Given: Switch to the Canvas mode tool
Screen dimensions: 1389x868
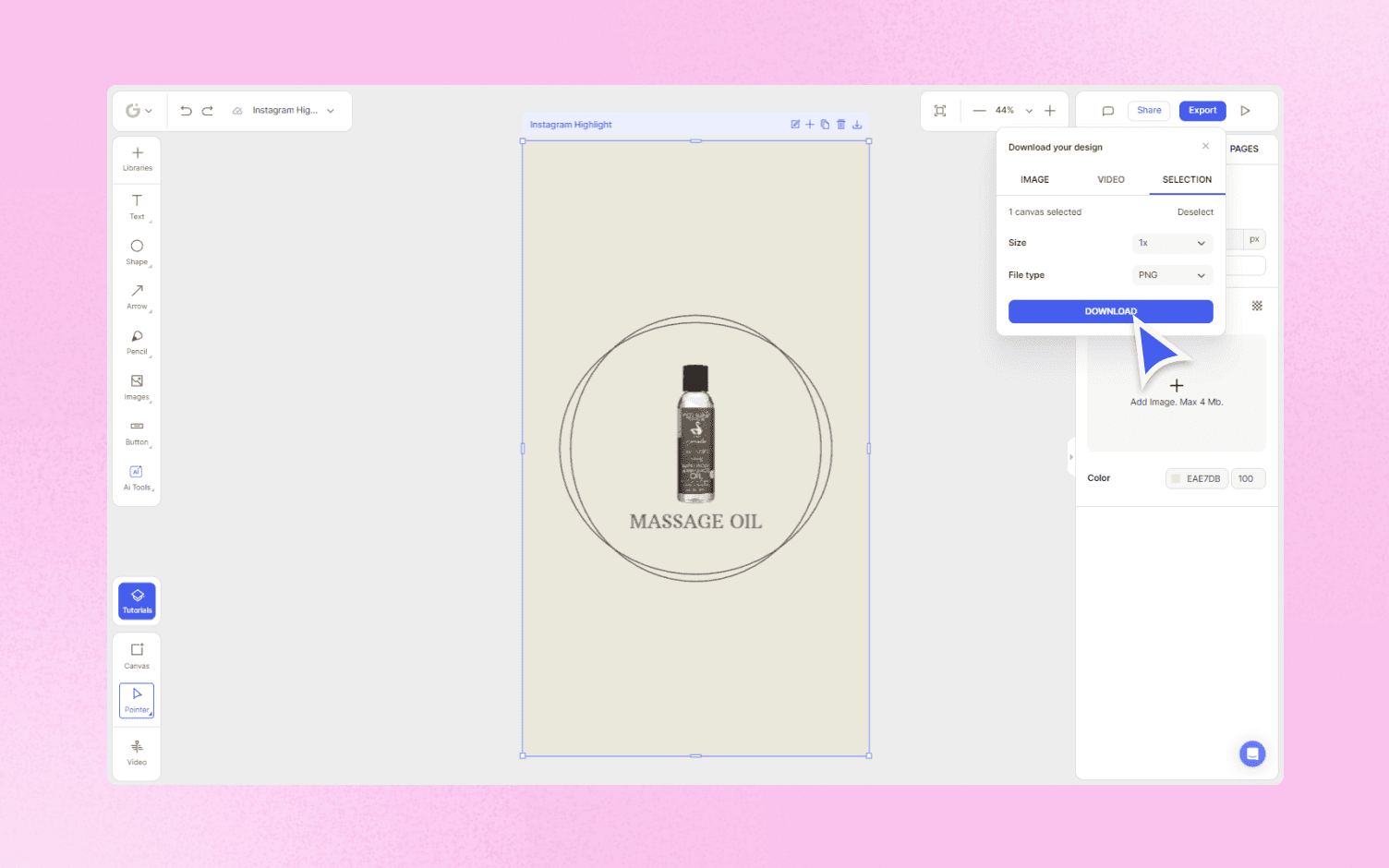Looking at the screenshot, I should [137, 654].
